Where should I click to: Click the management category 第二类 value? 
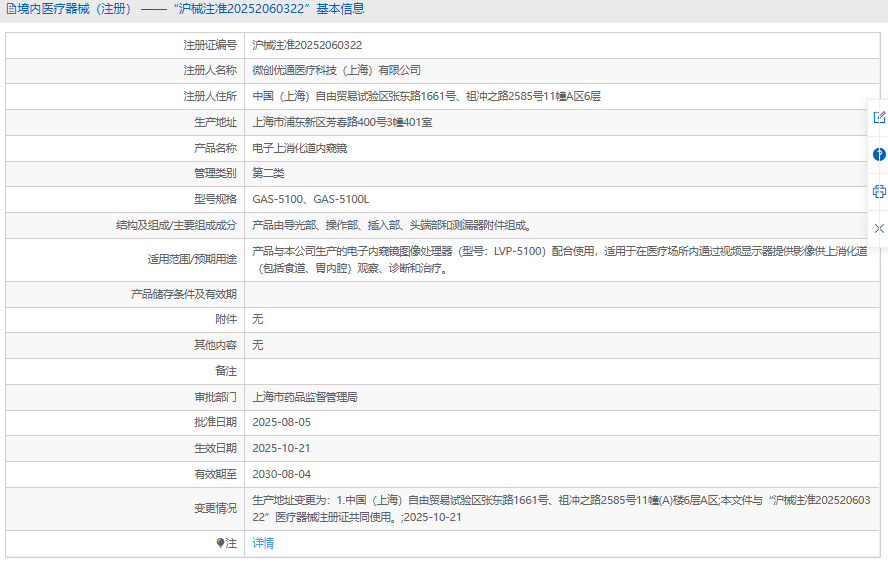(268, 173)
